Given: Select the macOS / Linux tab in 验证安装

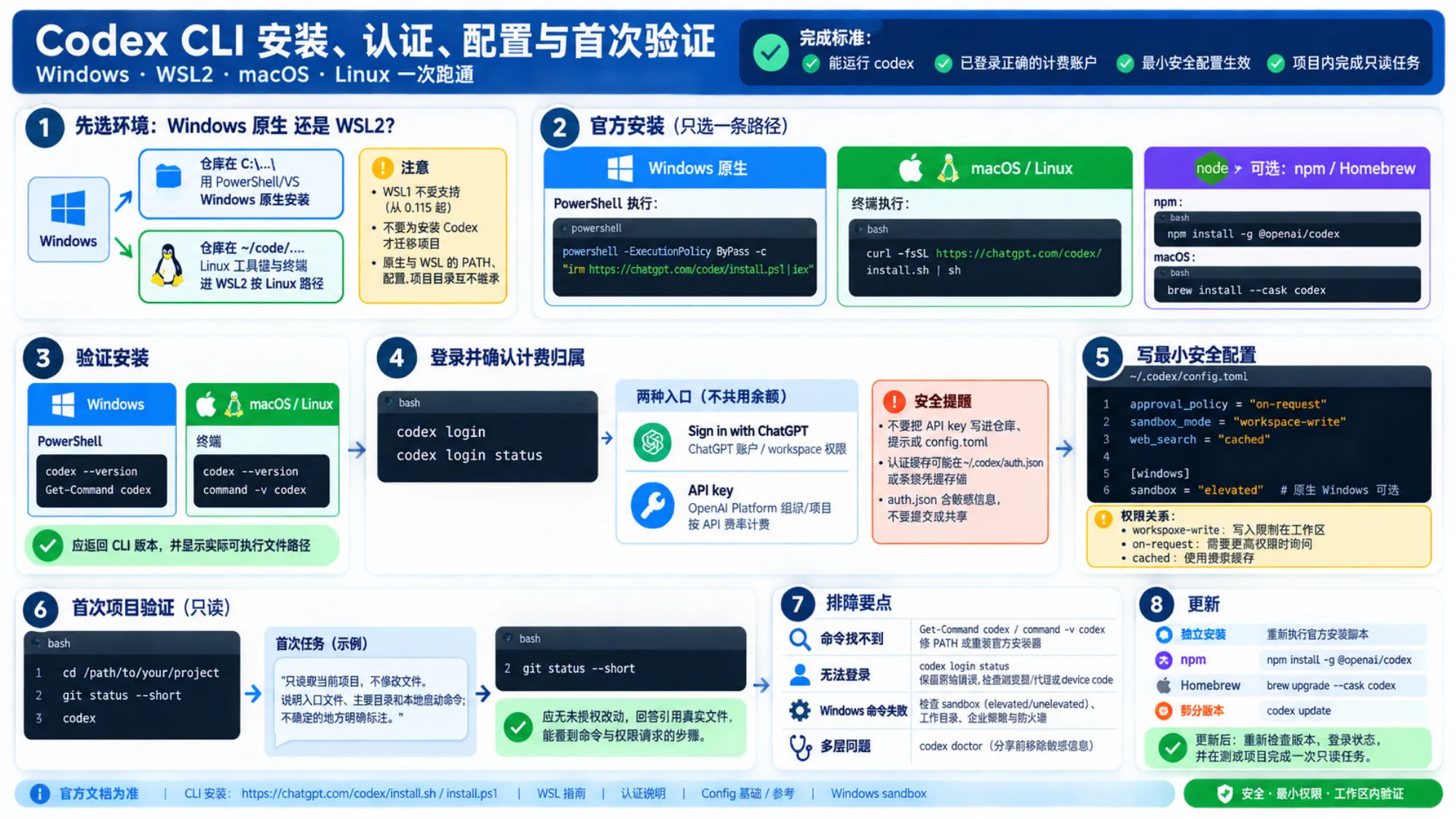Looking at the screenshot, I should (262, 404).
